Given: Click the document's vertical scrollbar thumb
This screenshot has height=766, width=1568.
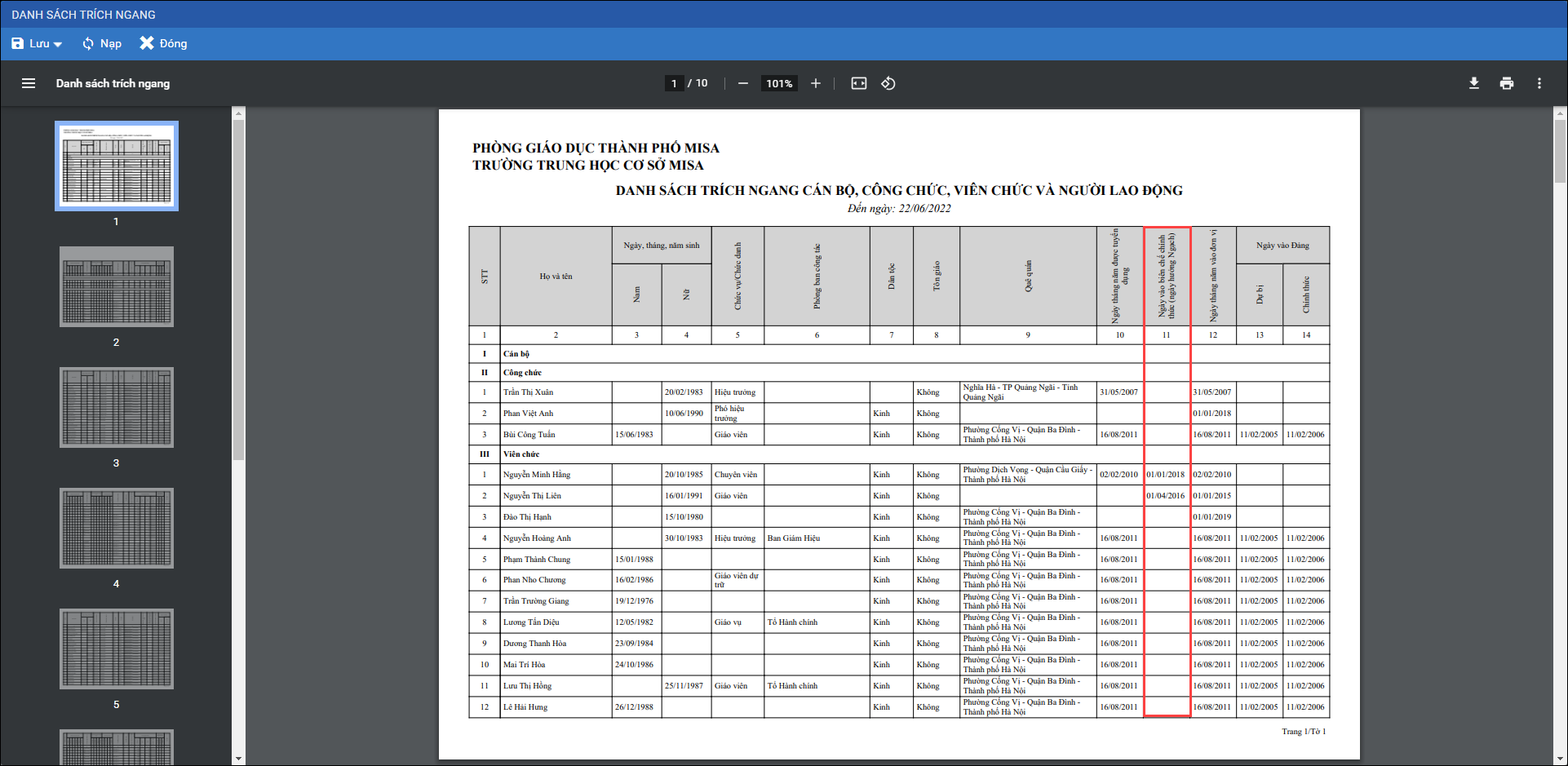Looking at the screenshot, I should coord(1560,151).
